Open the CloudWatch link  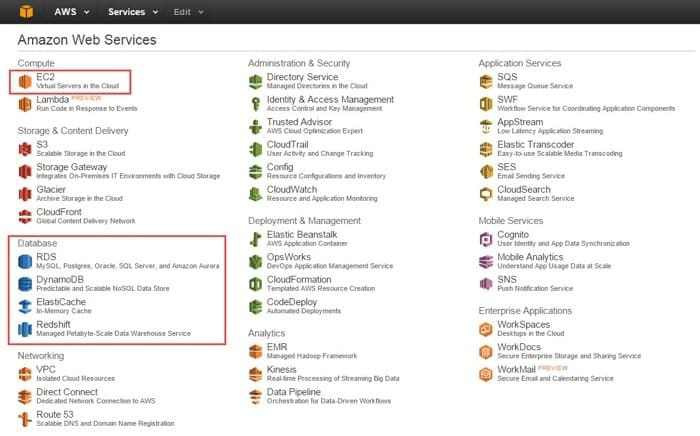tap(292, 189)
